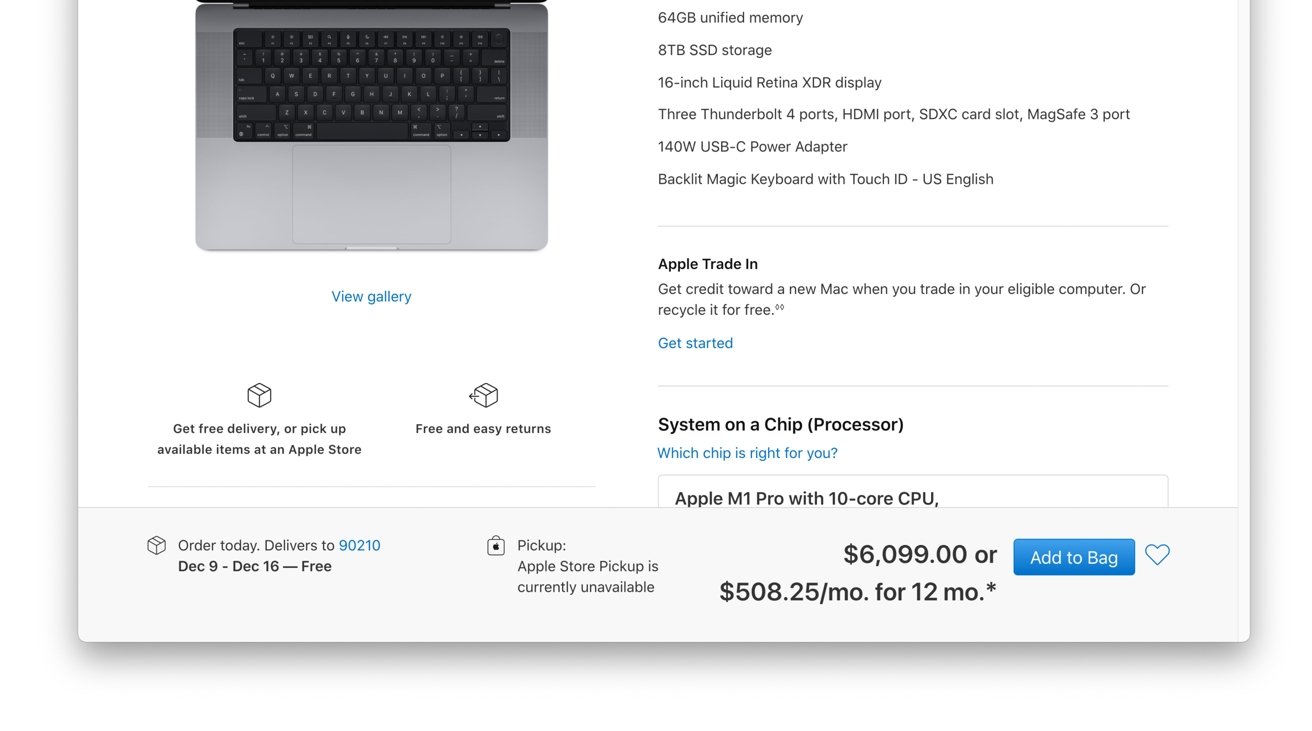
Task: Click the System on a Chip (Processor) heading
Action: [781, 424]
